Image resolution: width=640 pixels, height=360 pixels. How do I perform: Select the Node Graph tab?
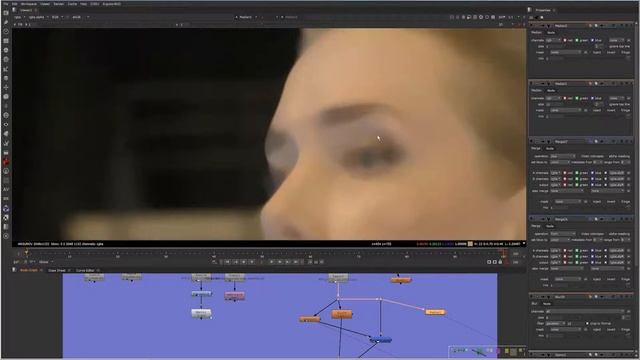[x=29, y=270]
